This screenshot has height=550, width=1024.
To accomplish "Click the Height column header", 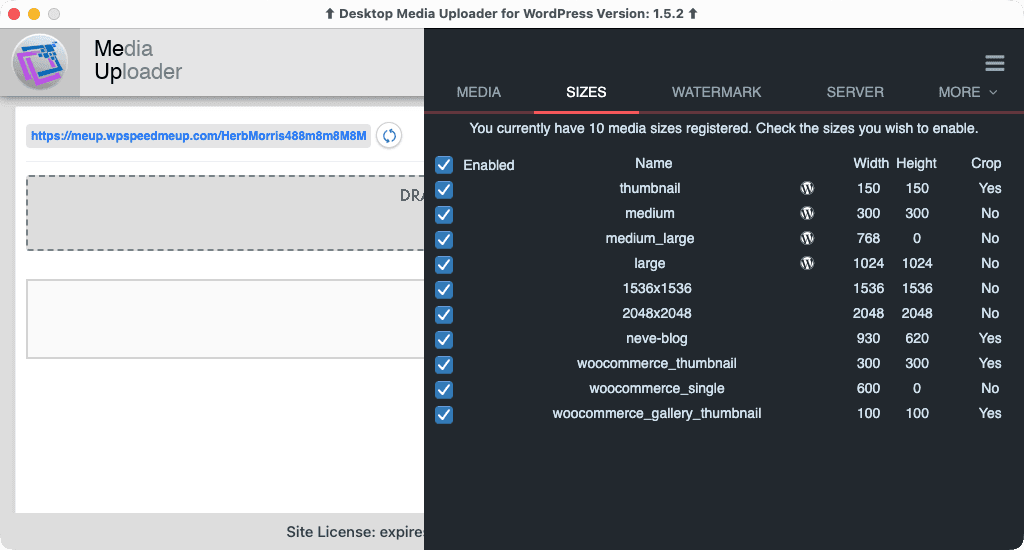I will [x=916, y=163].
